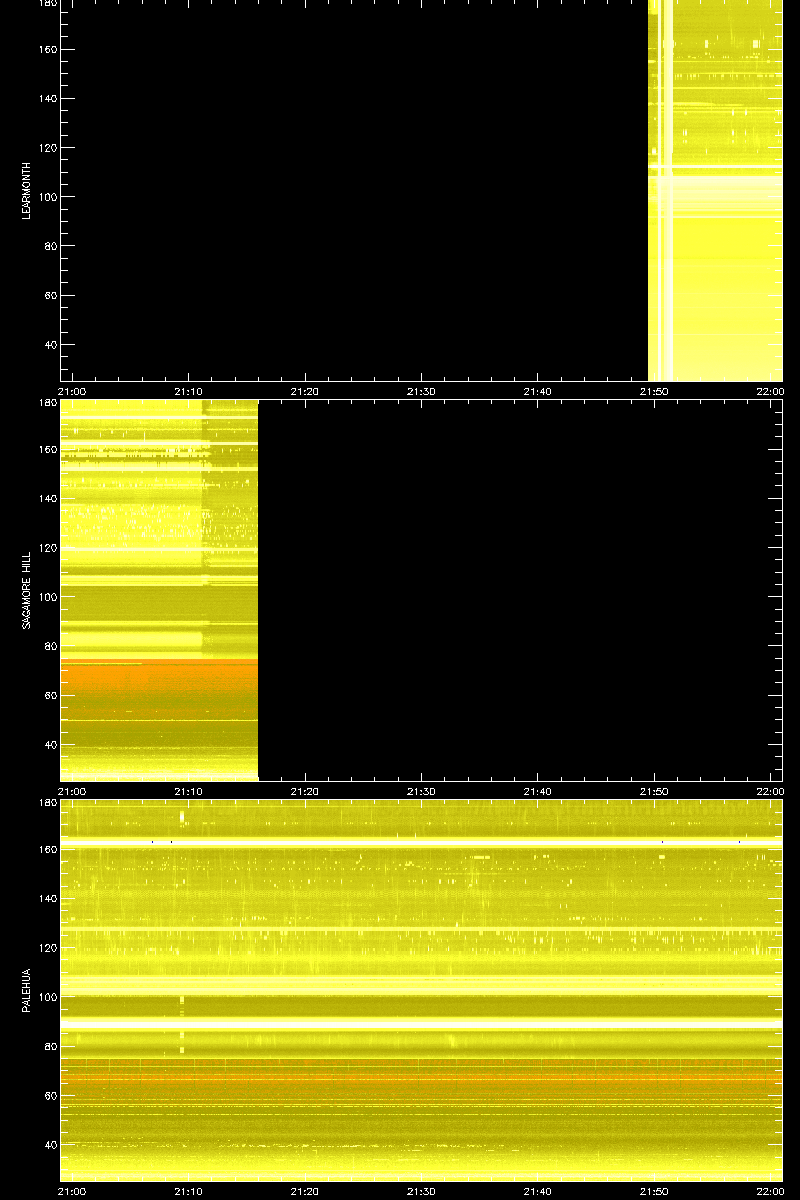Click 21:50 under the Sagamore Hill panel
This screenshot has height=1200, width=800.
pos(654,791)
